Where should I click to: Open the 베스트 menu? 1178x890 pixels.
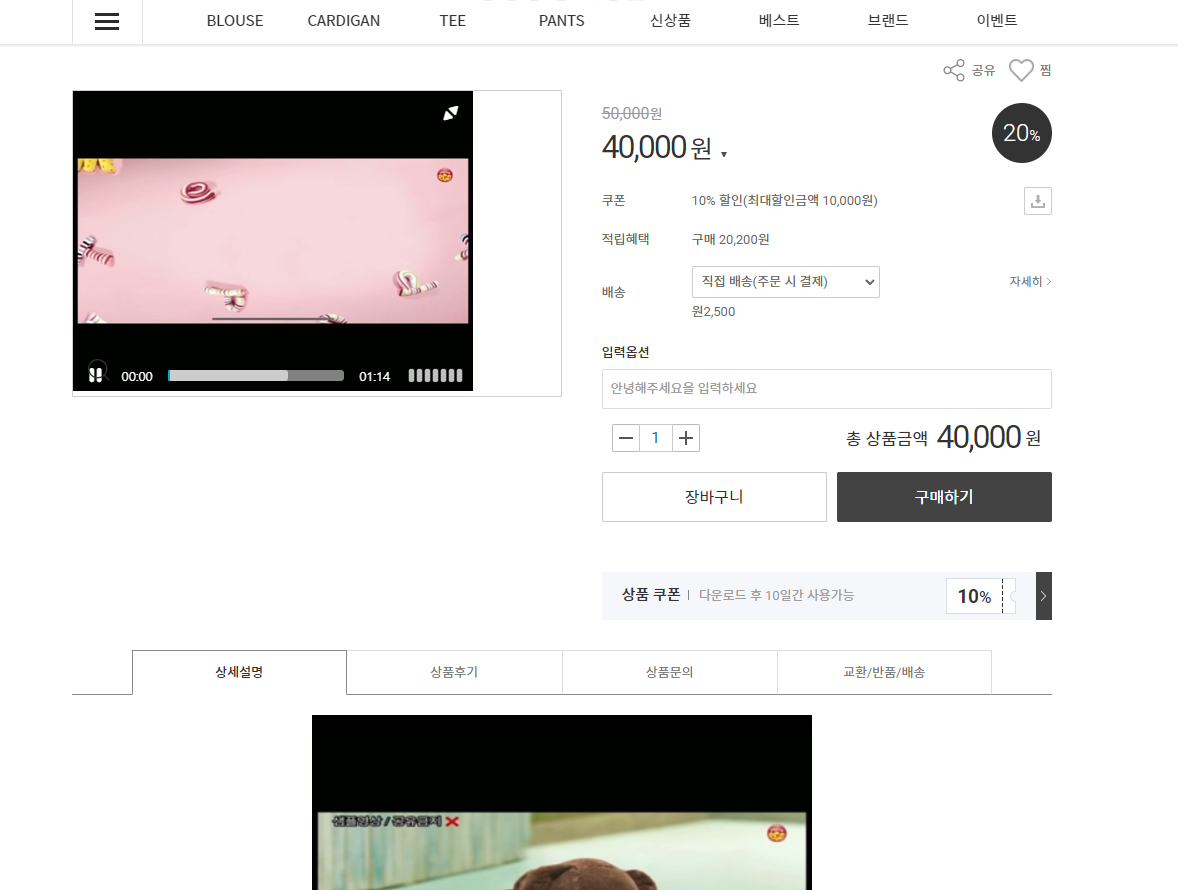tap(779, 21)
